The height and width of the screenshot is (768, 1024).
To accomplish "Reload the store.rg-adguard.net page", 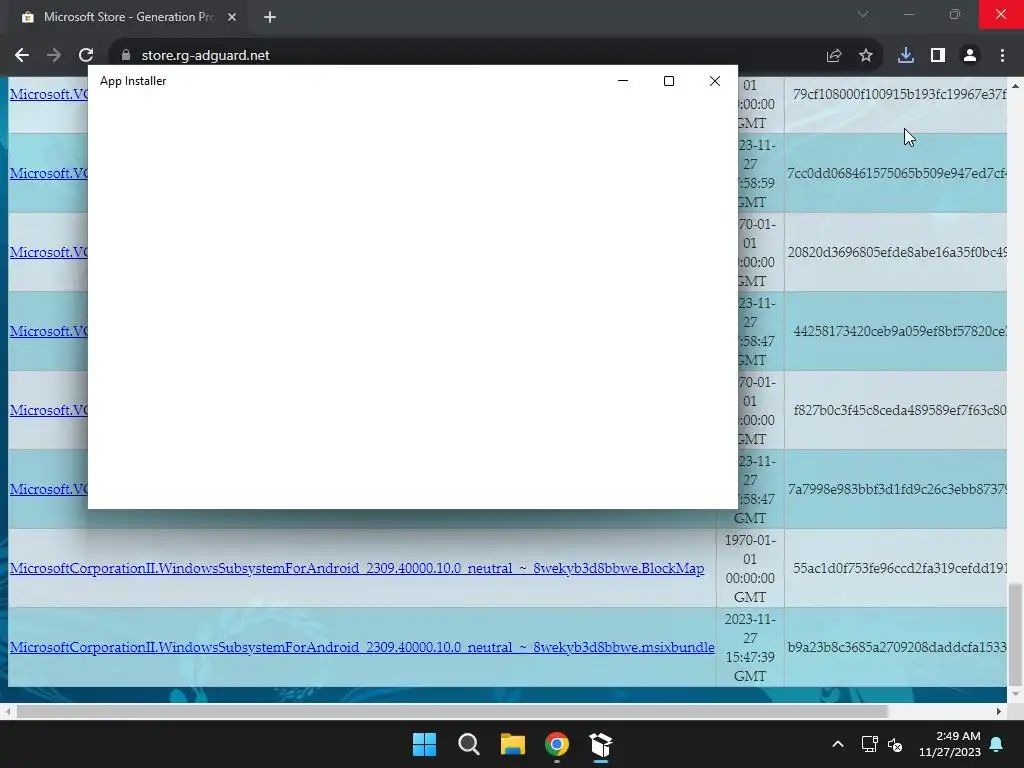I will 86,56.
